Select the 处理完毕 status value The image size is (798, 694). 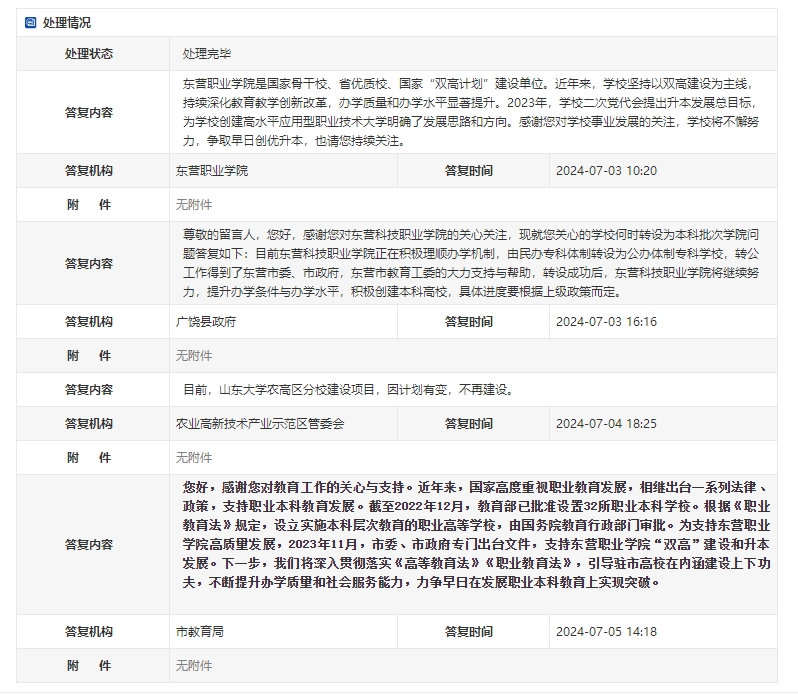pyautogui.click(x=207, y=54)
